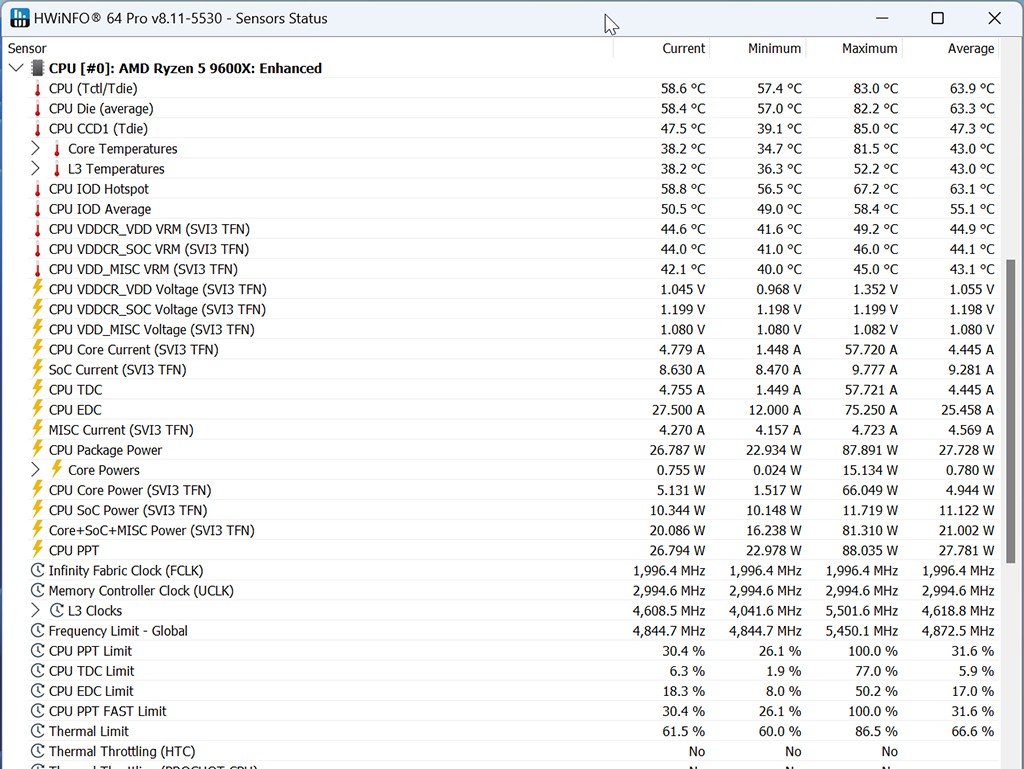Click thermometer icon of Core Temperatures
Image resolution: width=1024 pixels, height=769 pixels.
[57, 149]
